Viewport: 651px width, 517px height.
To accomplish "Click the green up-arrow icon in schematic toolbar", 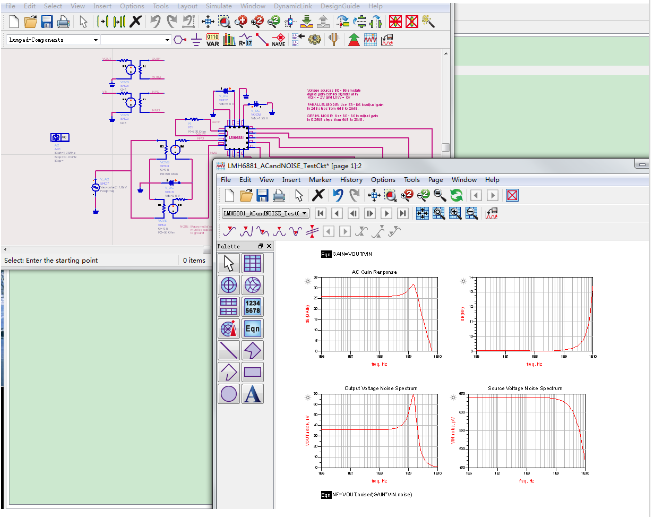I will point(354,40).
